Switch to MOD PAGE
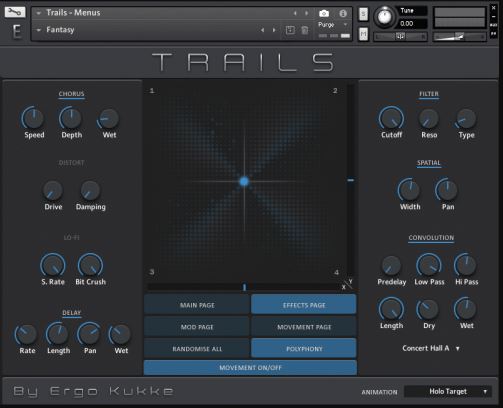Viewport: 503px width, 408px height. pos(197,327)
